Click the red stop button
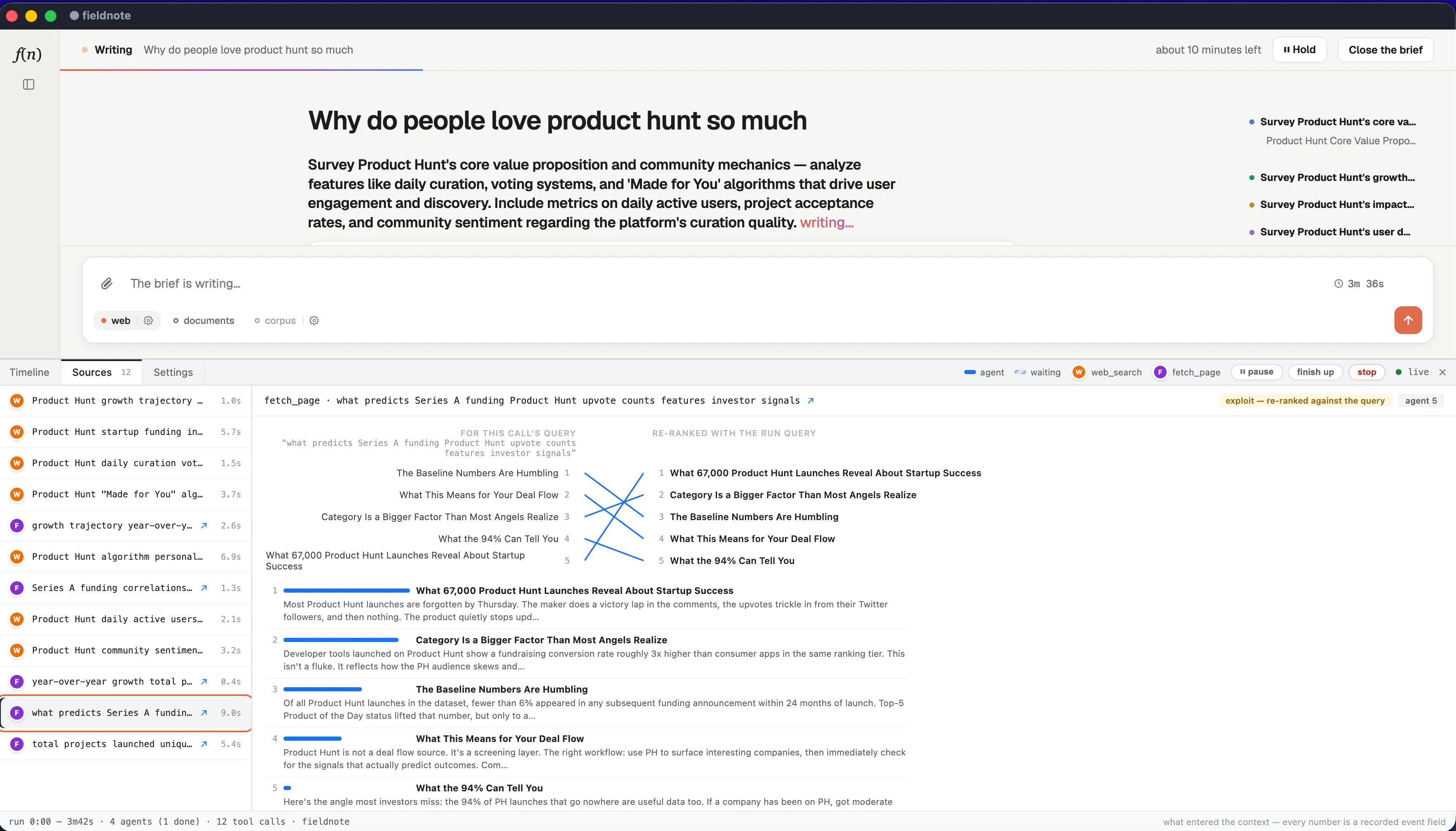Image resolution: width=1456 pixels, height=831 pixels. tap(1367, 372)
